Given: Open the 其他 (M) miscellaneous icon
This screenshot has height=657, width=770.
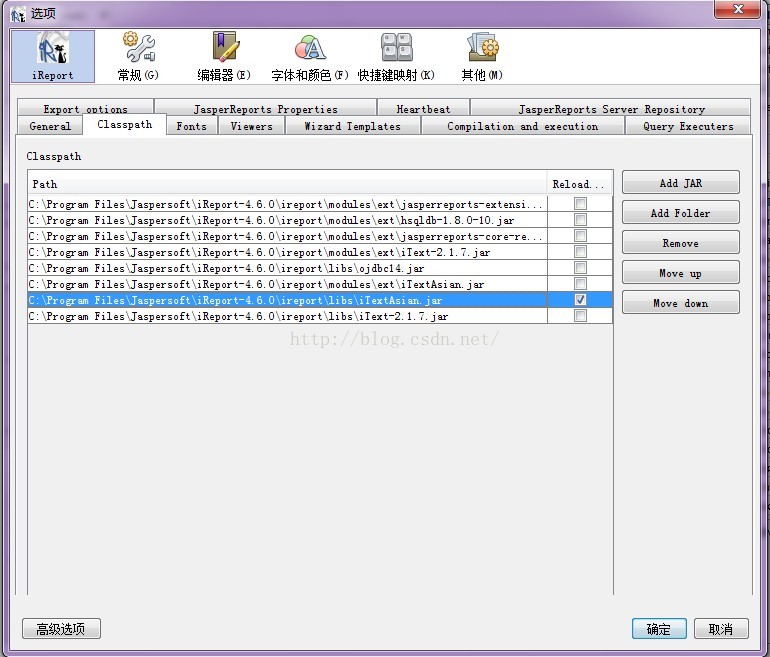Looking at the screenshot, I should point(482,56).
